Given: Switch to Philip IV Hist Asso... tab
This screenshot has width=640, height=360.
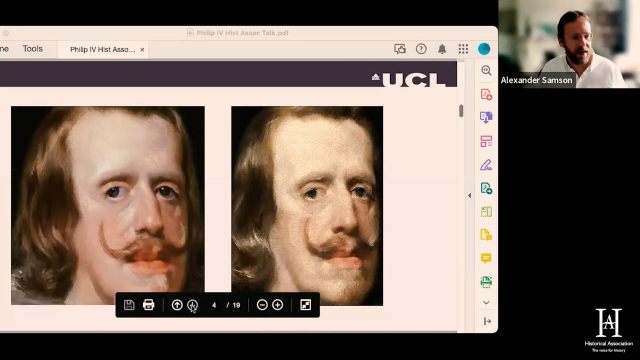Looking at the screenshot, I should [102, 49].
